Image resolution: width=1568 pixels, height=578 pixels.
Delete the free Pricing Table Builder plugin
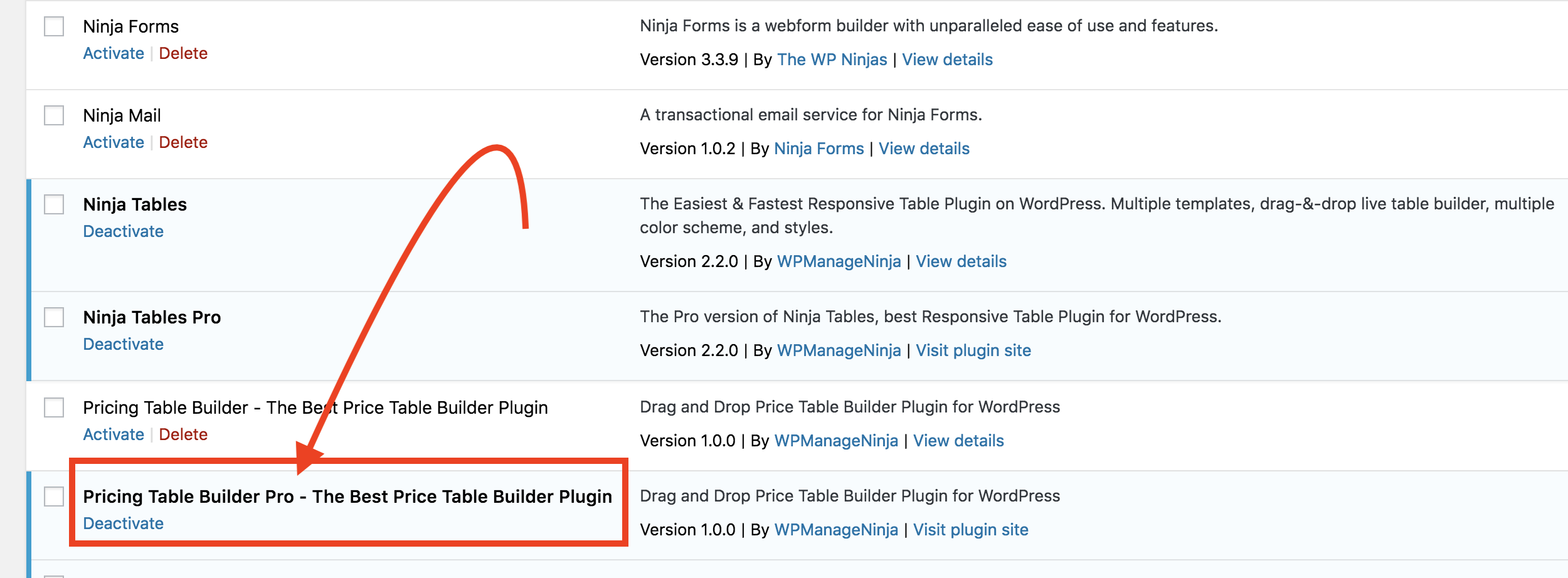[183, 434]
